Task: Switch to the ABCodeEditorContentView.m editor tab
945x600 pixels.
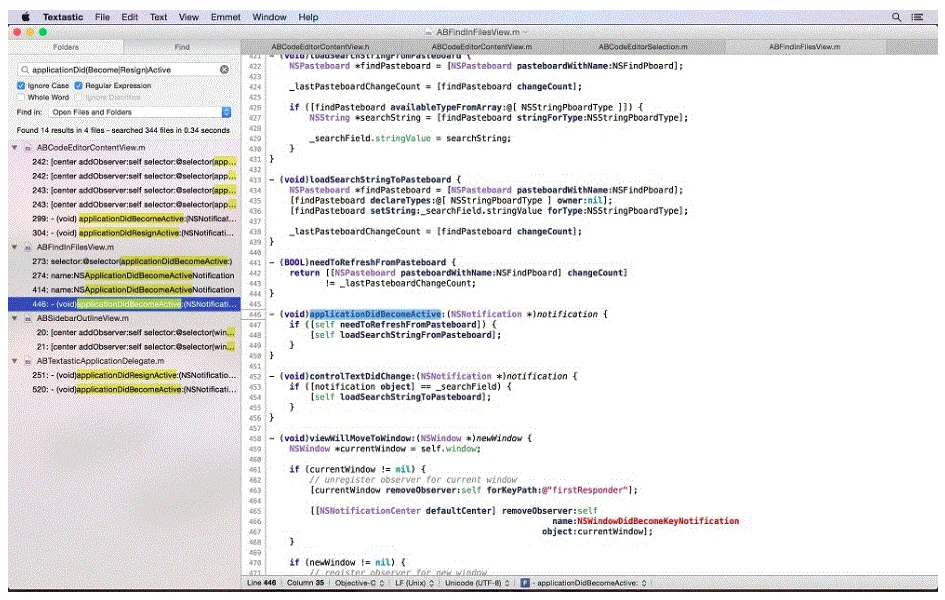Action: pos(482,46)
